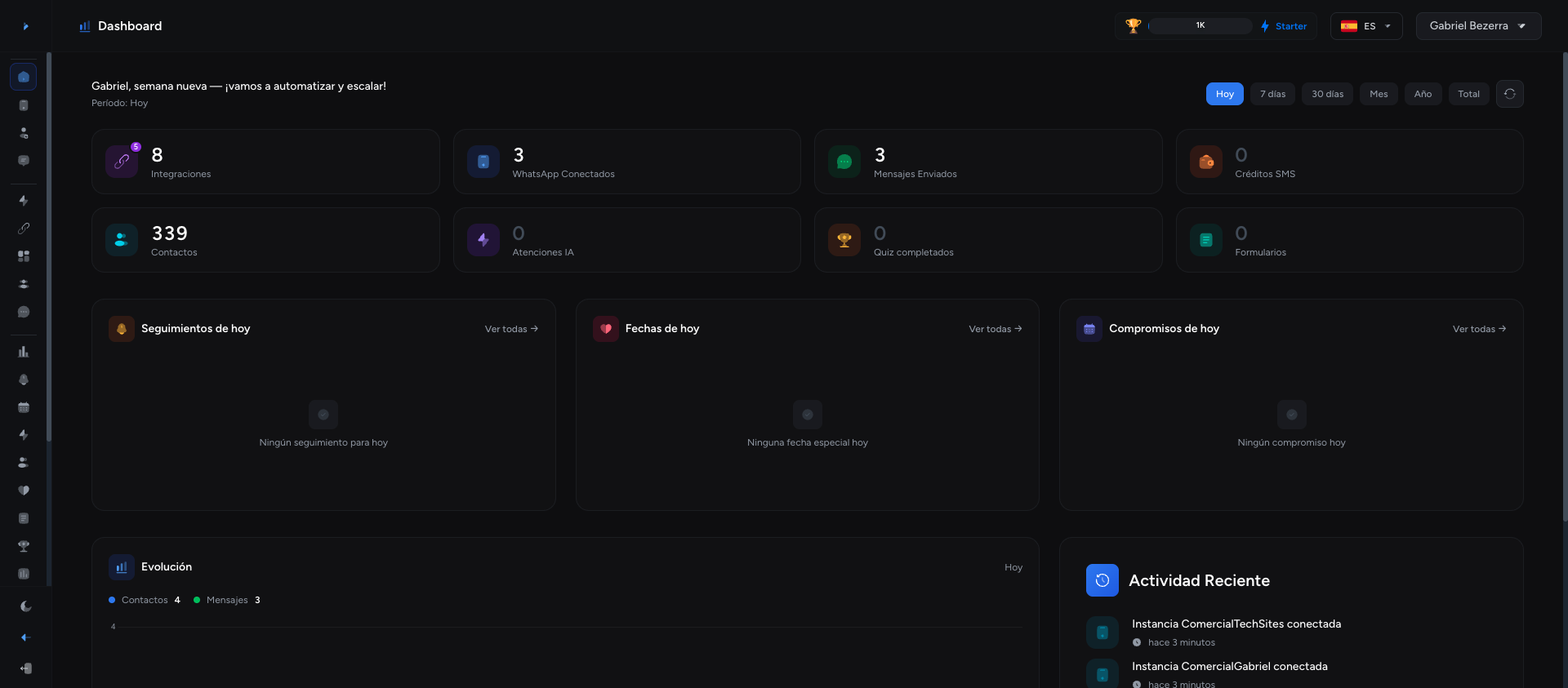
Task: Click Ver todas in Seguimientos de hoy
Action: tap(511, 329)
